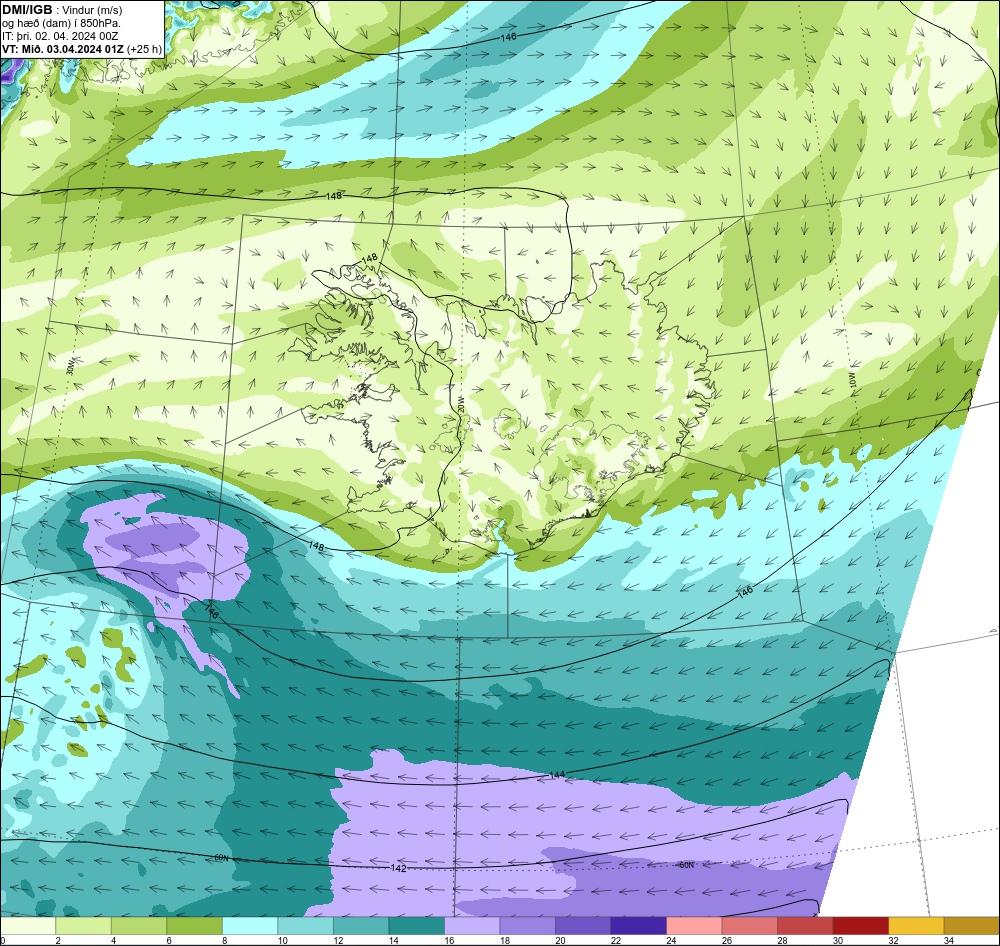Click the legend tick value '24'
The image size is (1000, 946).
671,940
